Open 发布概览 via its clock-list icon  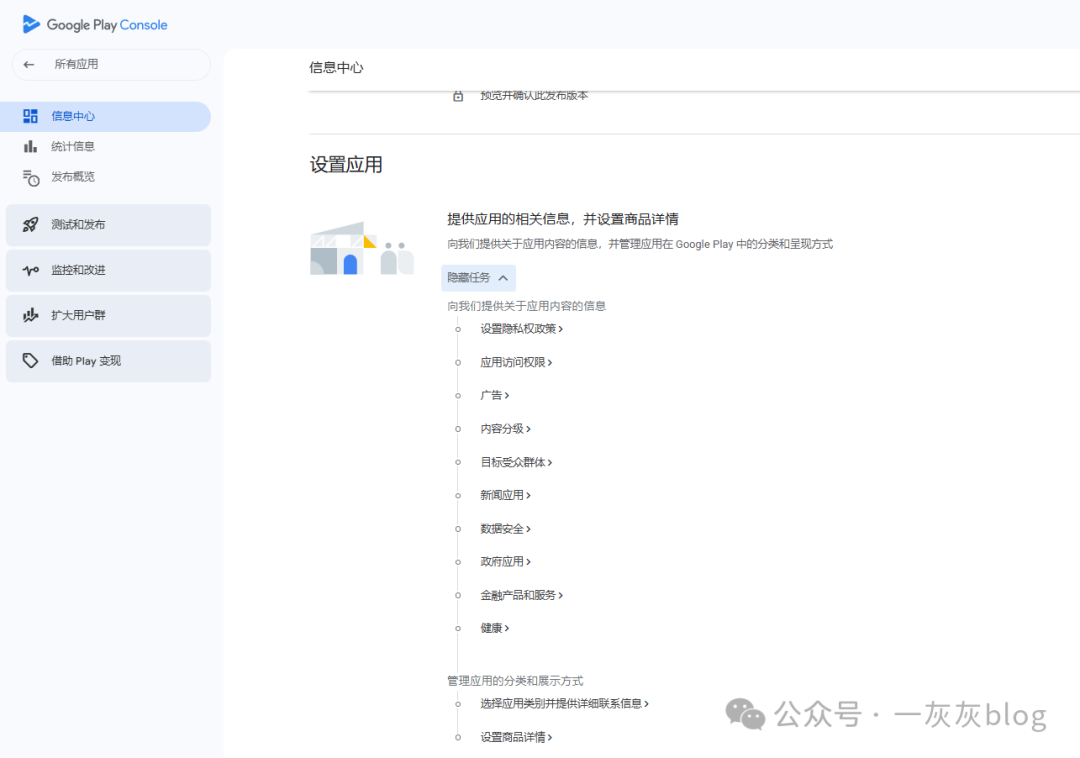pos(30,177)
